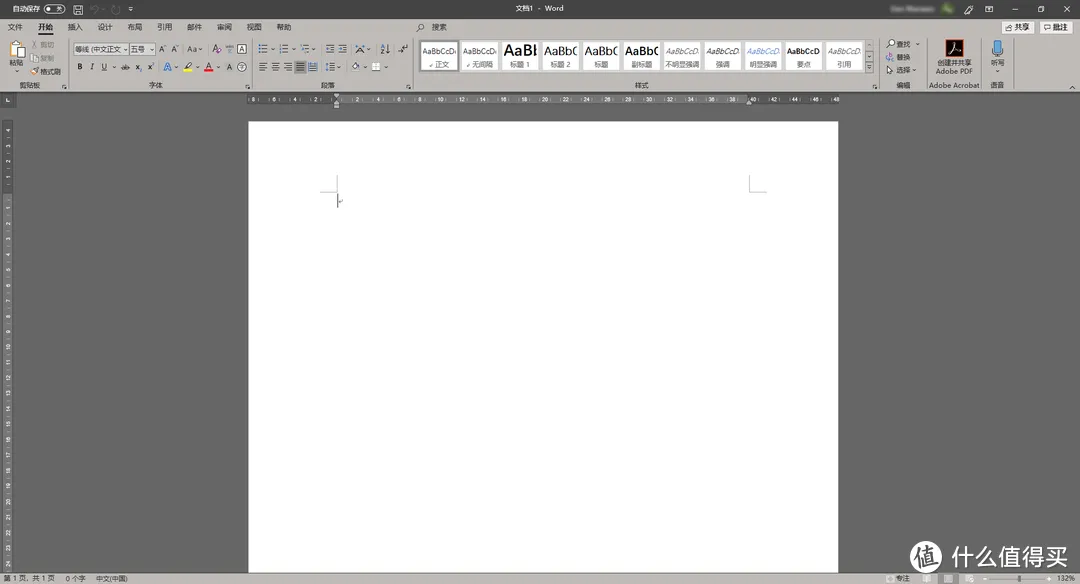1080x584 pixels.
Task: Switch to the 视图 tab
Action: click(x=254, y=27)
